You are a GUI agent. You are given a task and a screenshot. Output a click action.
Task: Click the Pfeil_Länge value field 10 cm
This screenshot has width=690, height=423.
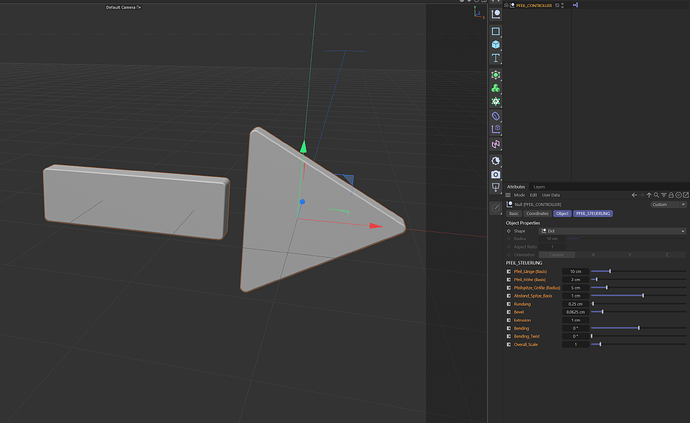576,272
